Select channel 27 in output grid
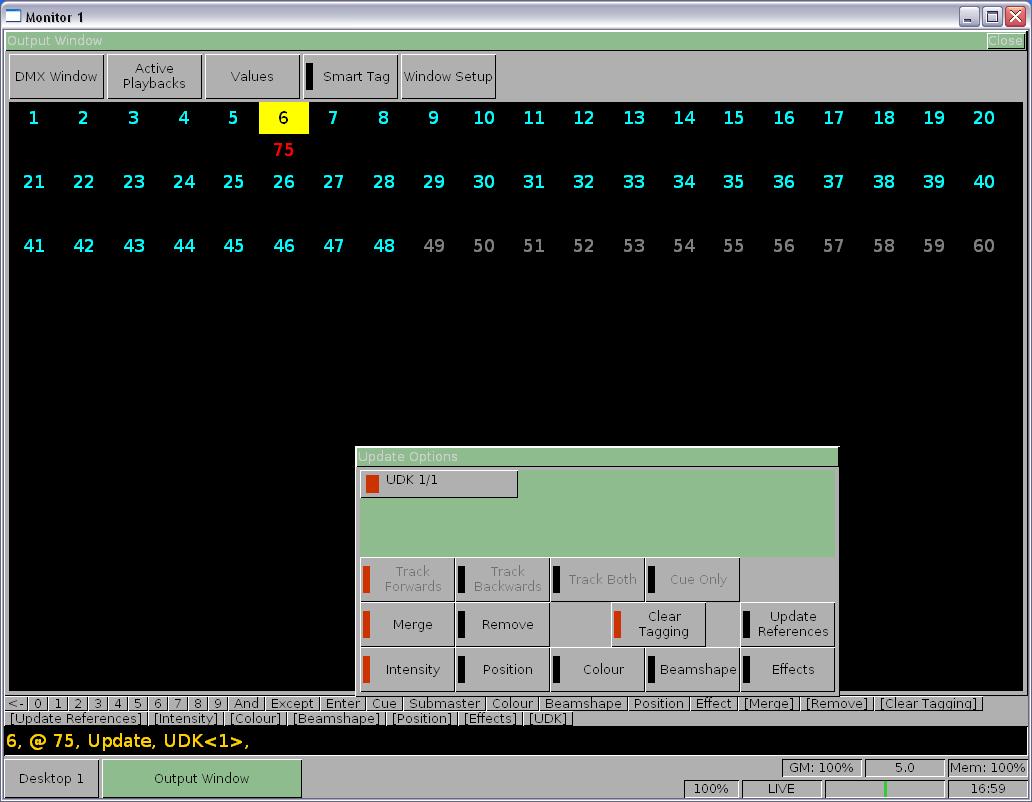Image resolution: width=1032 pixels, height=802 pixels. pyautogui.click(x=334, y=182)
